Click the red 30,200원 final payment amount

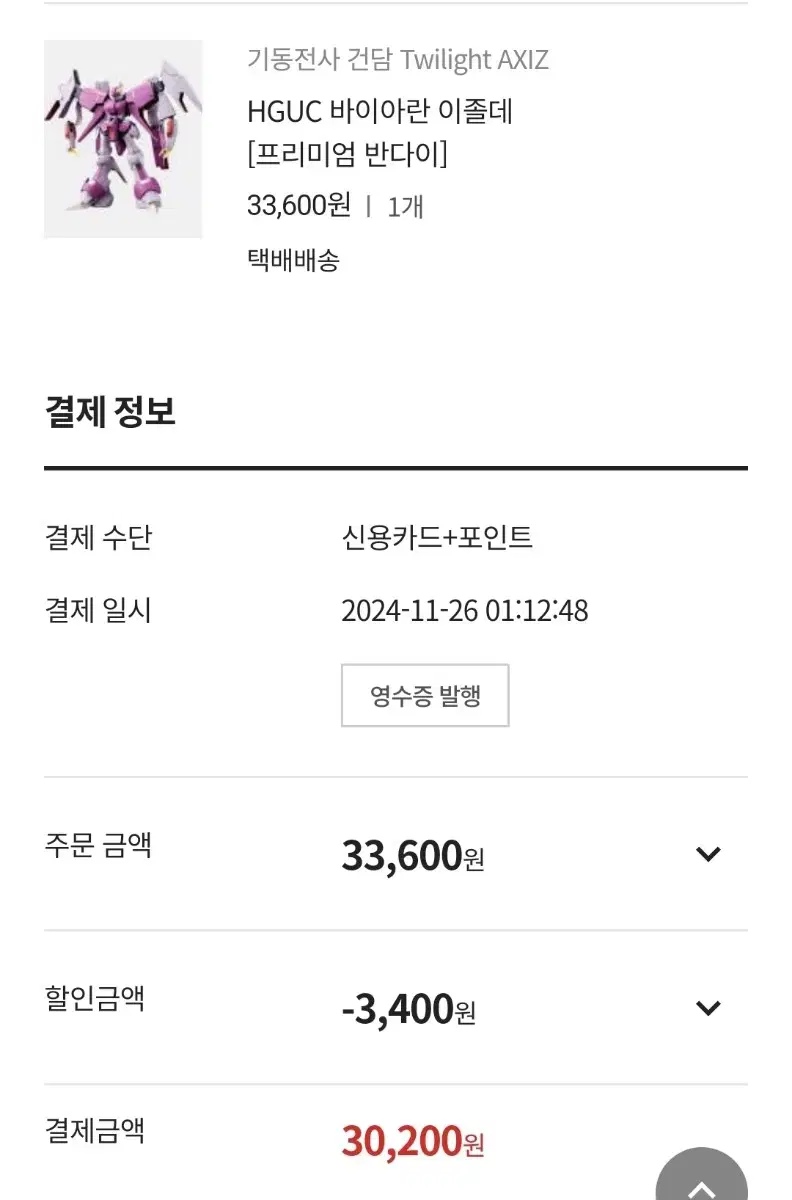coord(413,1140)
